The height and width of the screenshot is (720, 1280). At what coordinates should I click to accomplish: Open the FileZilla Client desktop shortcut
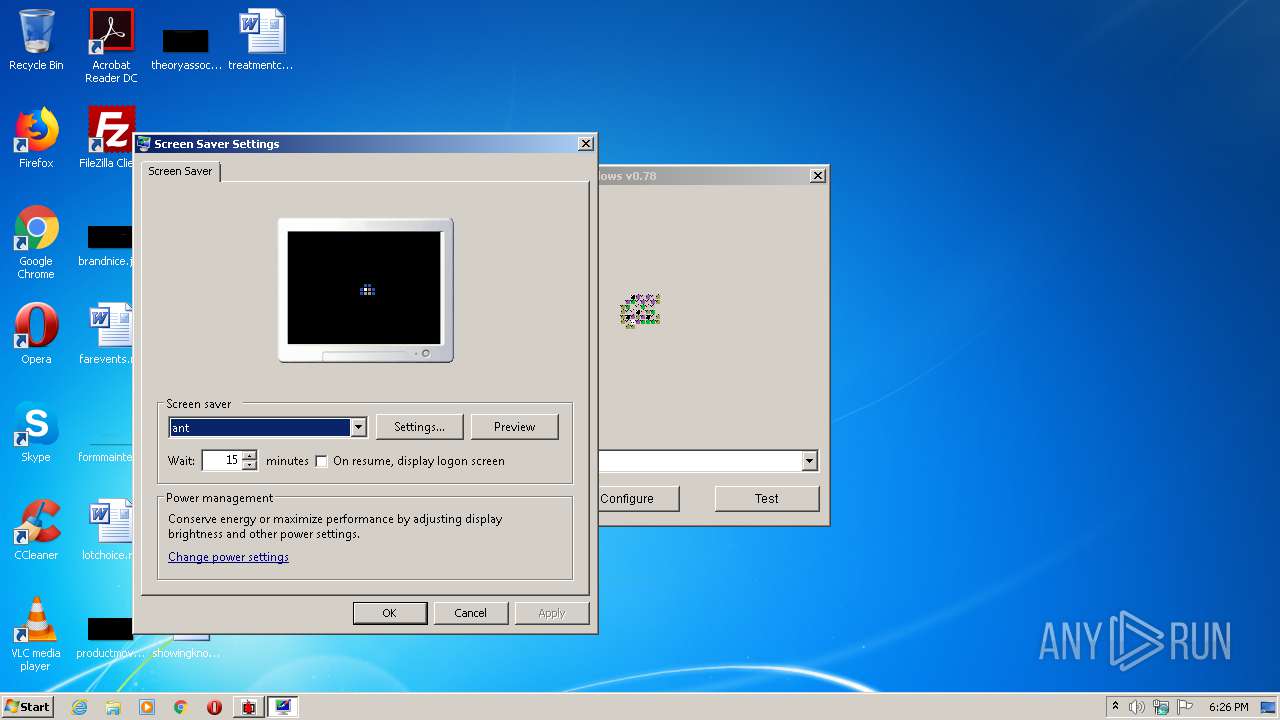[108, 138]
